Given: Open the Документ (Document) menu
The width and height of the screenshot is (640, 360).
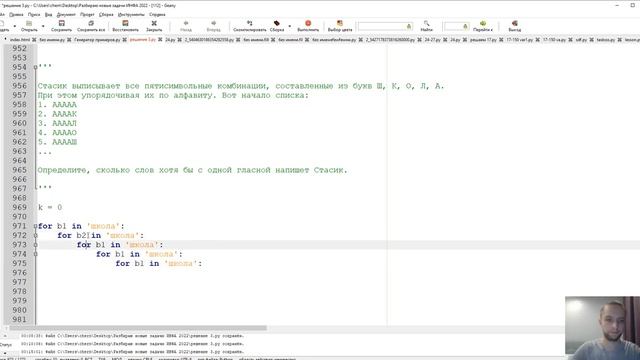Looking at the screenshot, I should pos(66,14).
